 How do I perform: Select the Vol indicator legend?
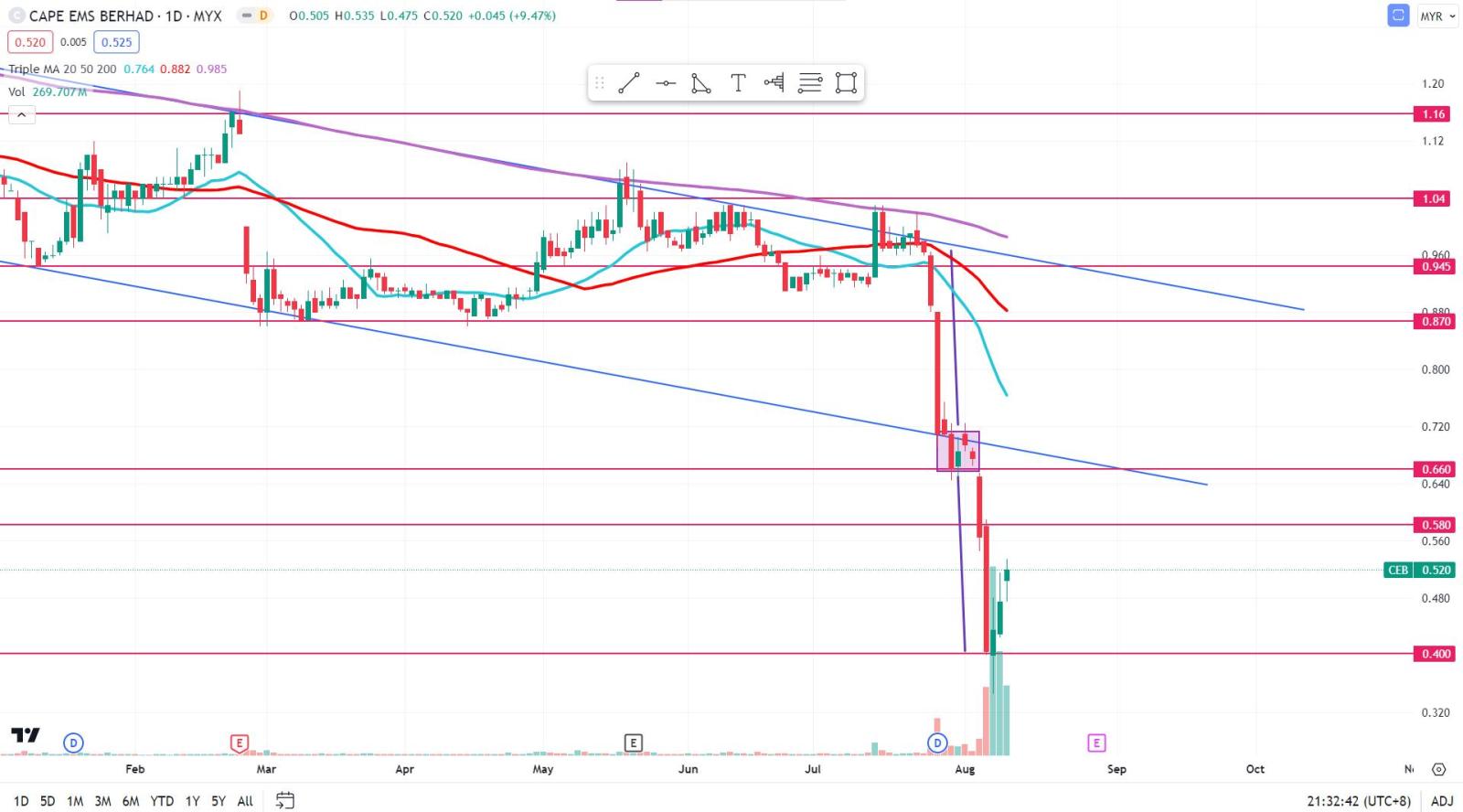coord(16,91)
